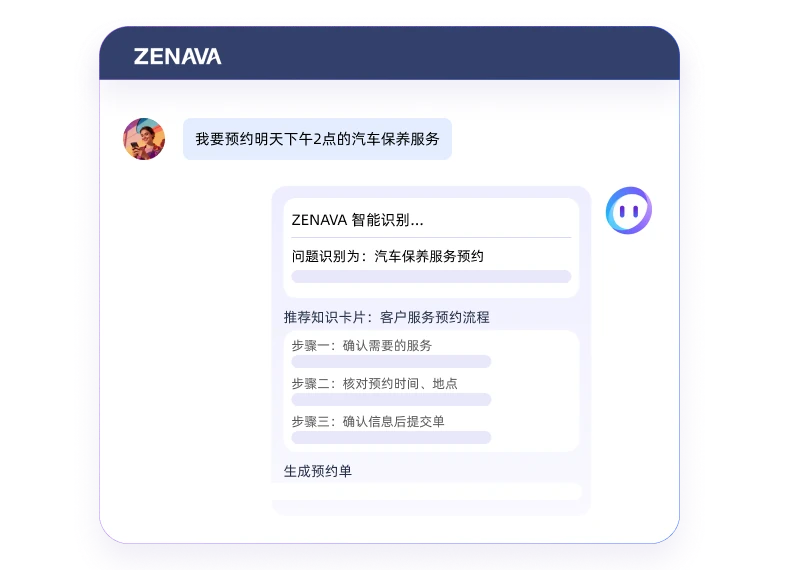Click the 'ZENAVA 智能识别...' card title
Viewport: 793px width, 570px height.
358,220
